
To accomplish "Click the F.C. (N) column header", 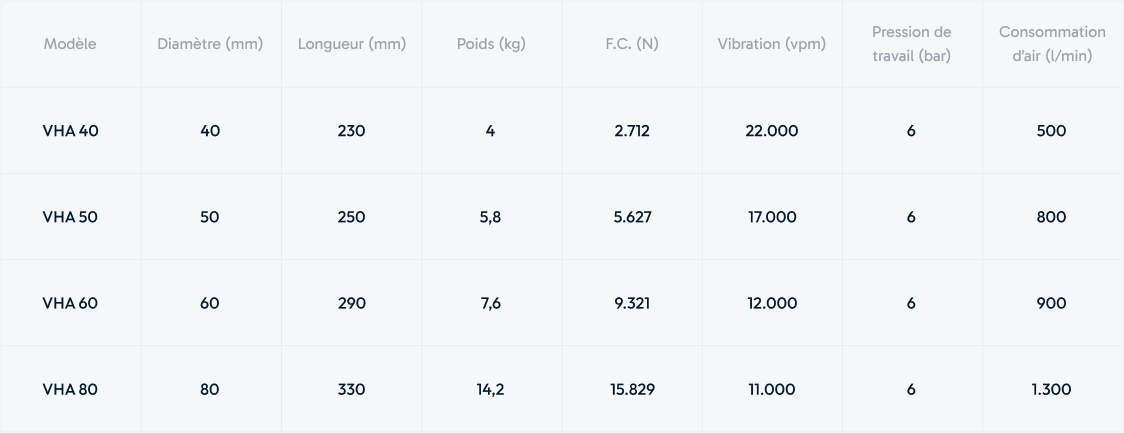I will (x=632, y=44).
